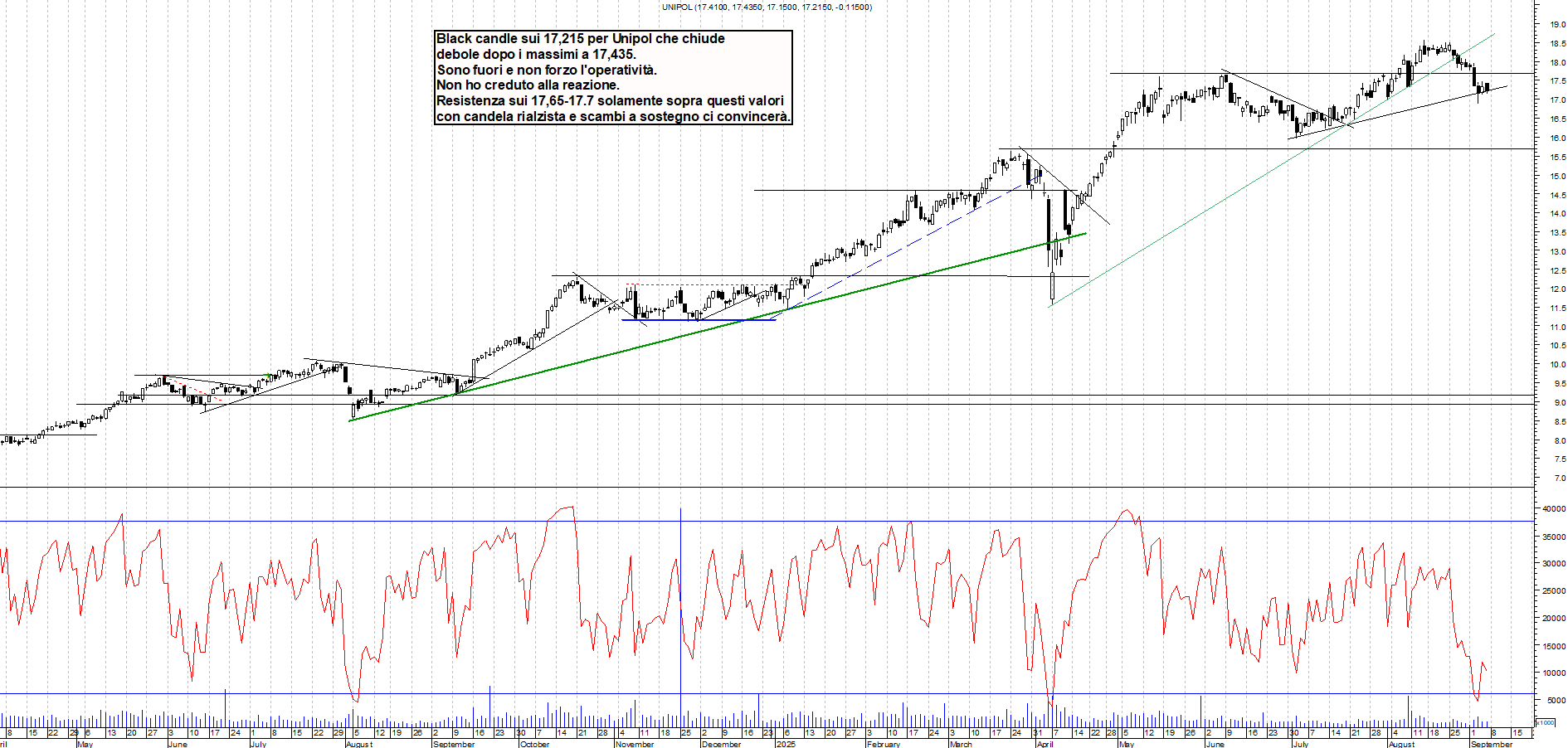Click the 15.5 price axis label

1557,158
